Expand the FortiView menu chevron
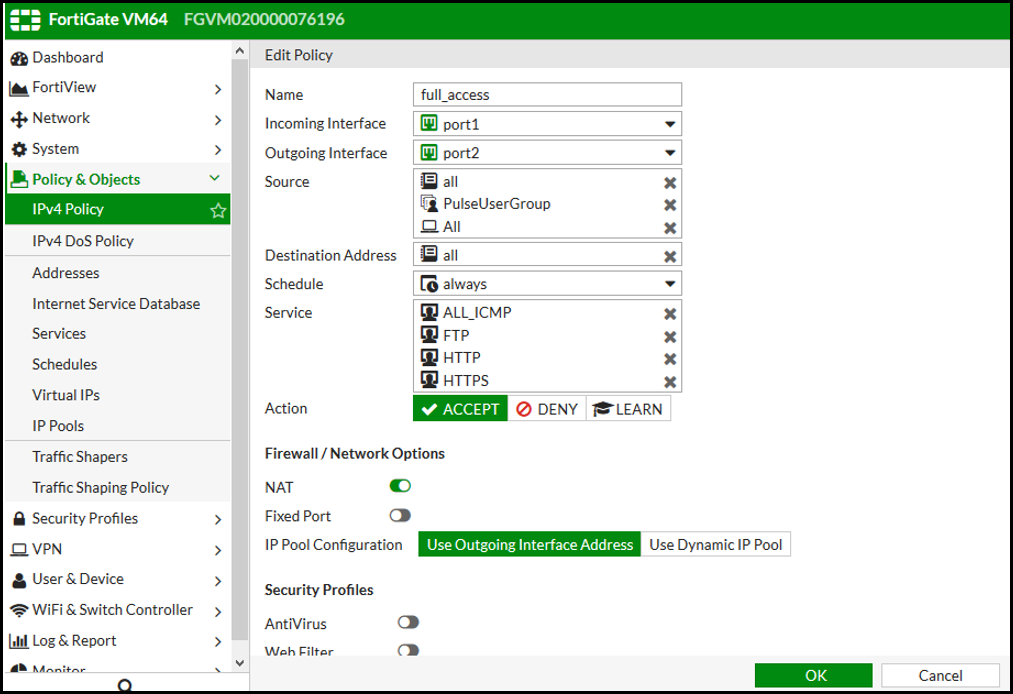Viewport: 1013px width, 694px height. 218,89
